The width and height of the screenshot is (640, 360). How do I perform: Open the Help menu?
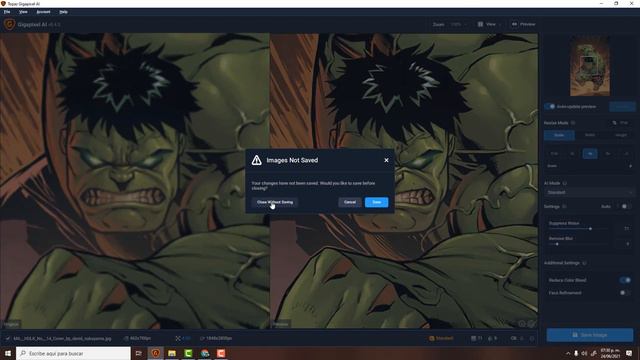(x=63, y=12)
